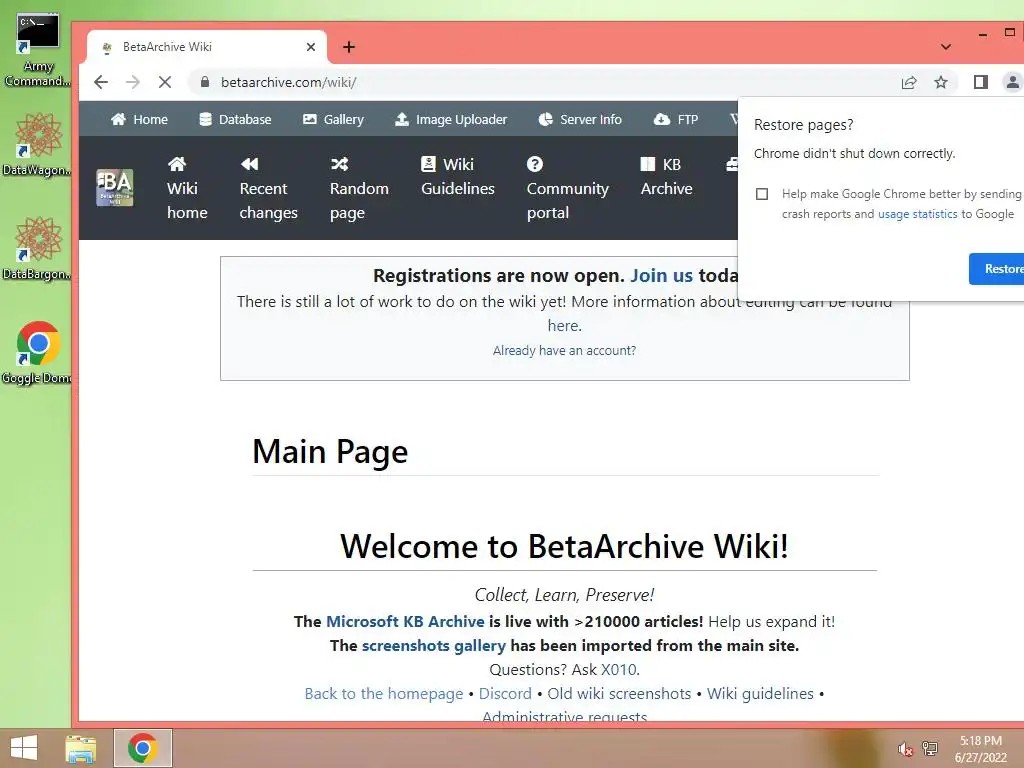Open the Windows Start button
1024x768 pixels.
click(x=24, y=748)
